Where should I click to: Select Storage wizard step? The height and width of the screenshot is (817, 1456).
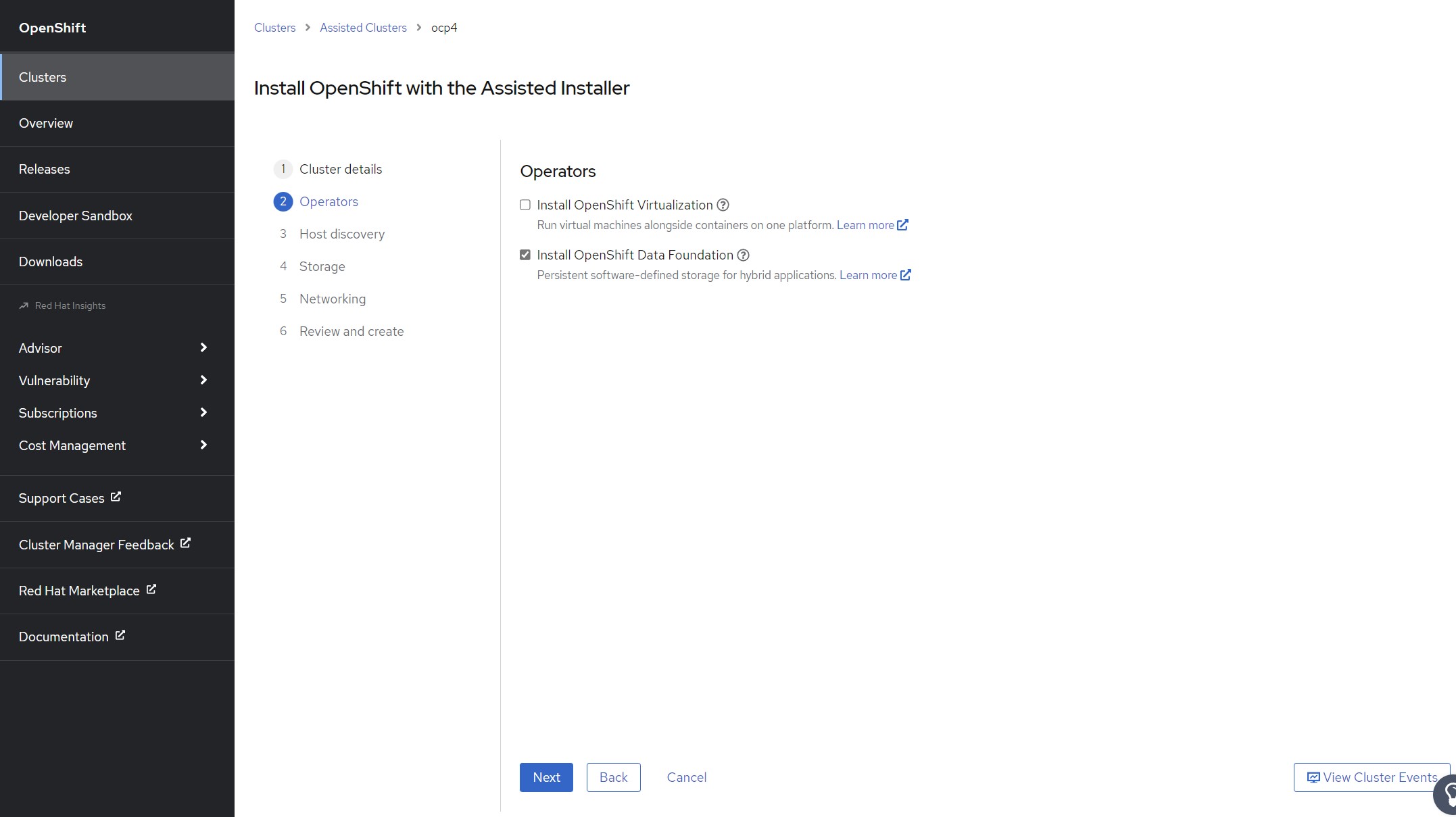point(322,266)
